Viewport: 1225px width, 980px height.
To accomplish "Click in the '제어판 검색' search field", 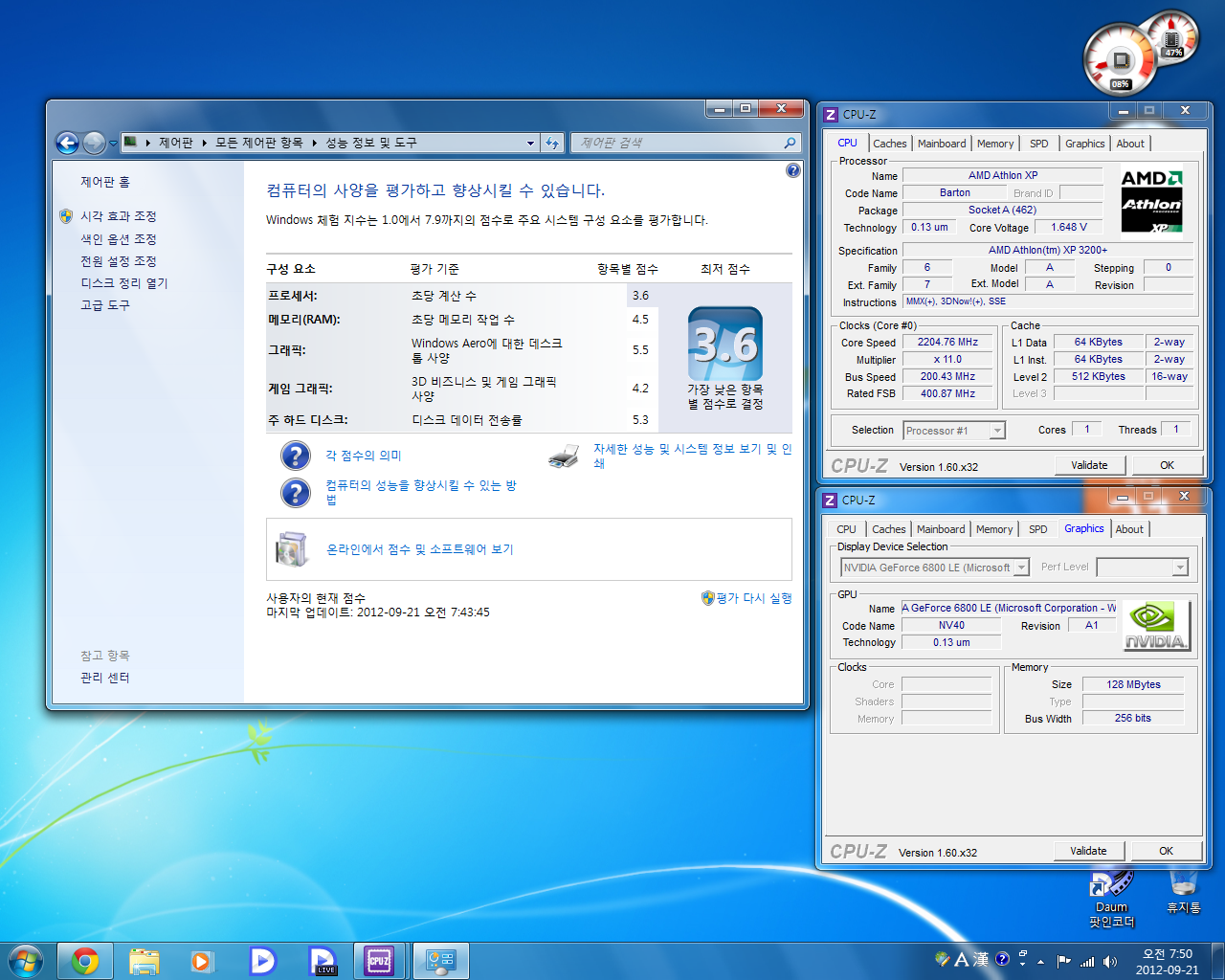I will click(x=678, y=143).
